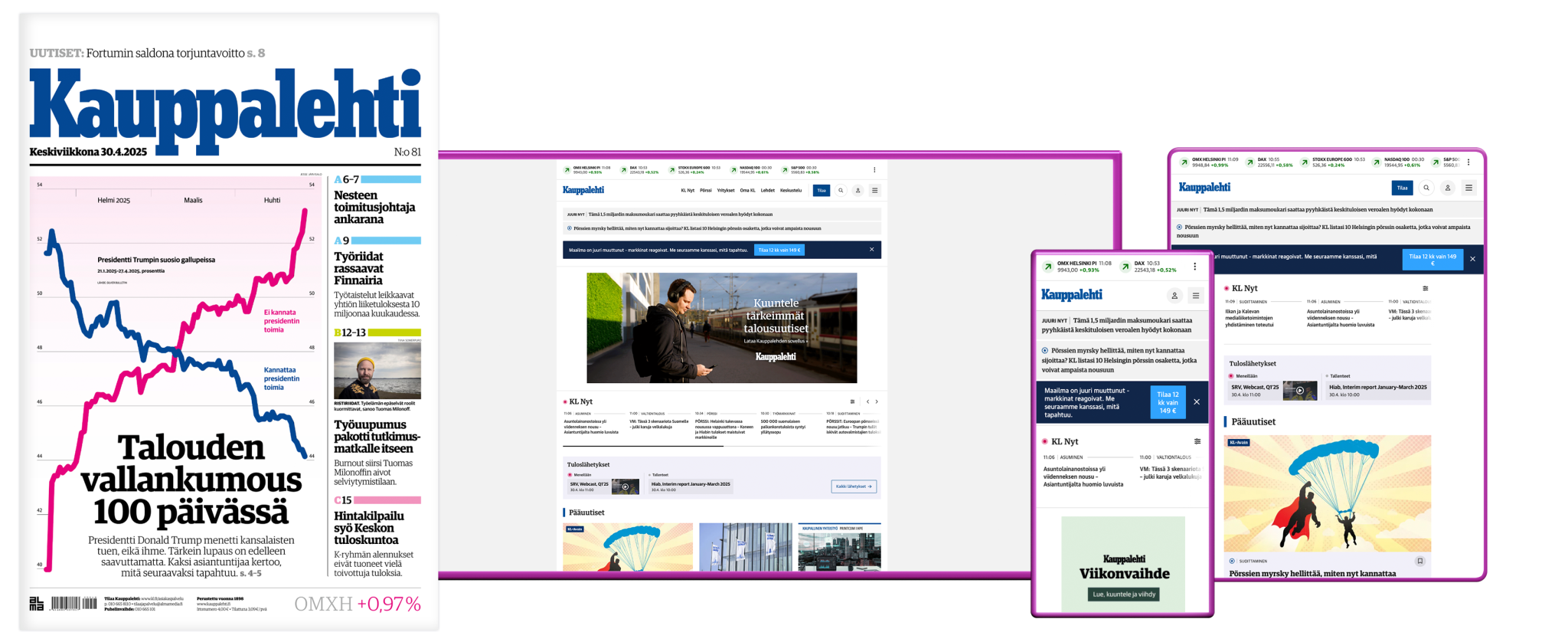Open user account icon on desktop site
The height and width of the screenshot is (642, 1568).
coord(857,191)
